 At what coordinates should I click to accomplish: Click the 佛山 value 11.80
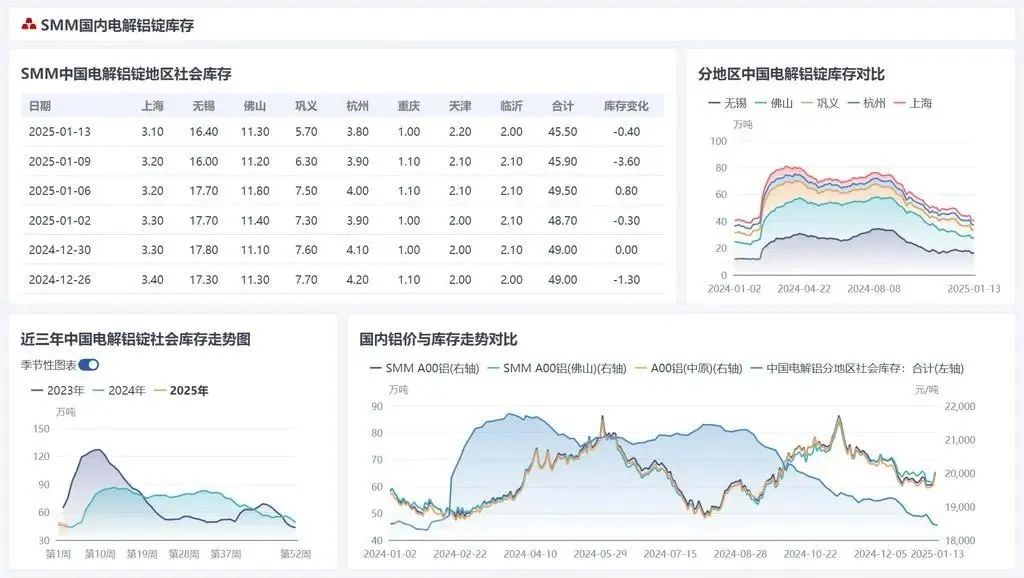(x=255, y=191)
